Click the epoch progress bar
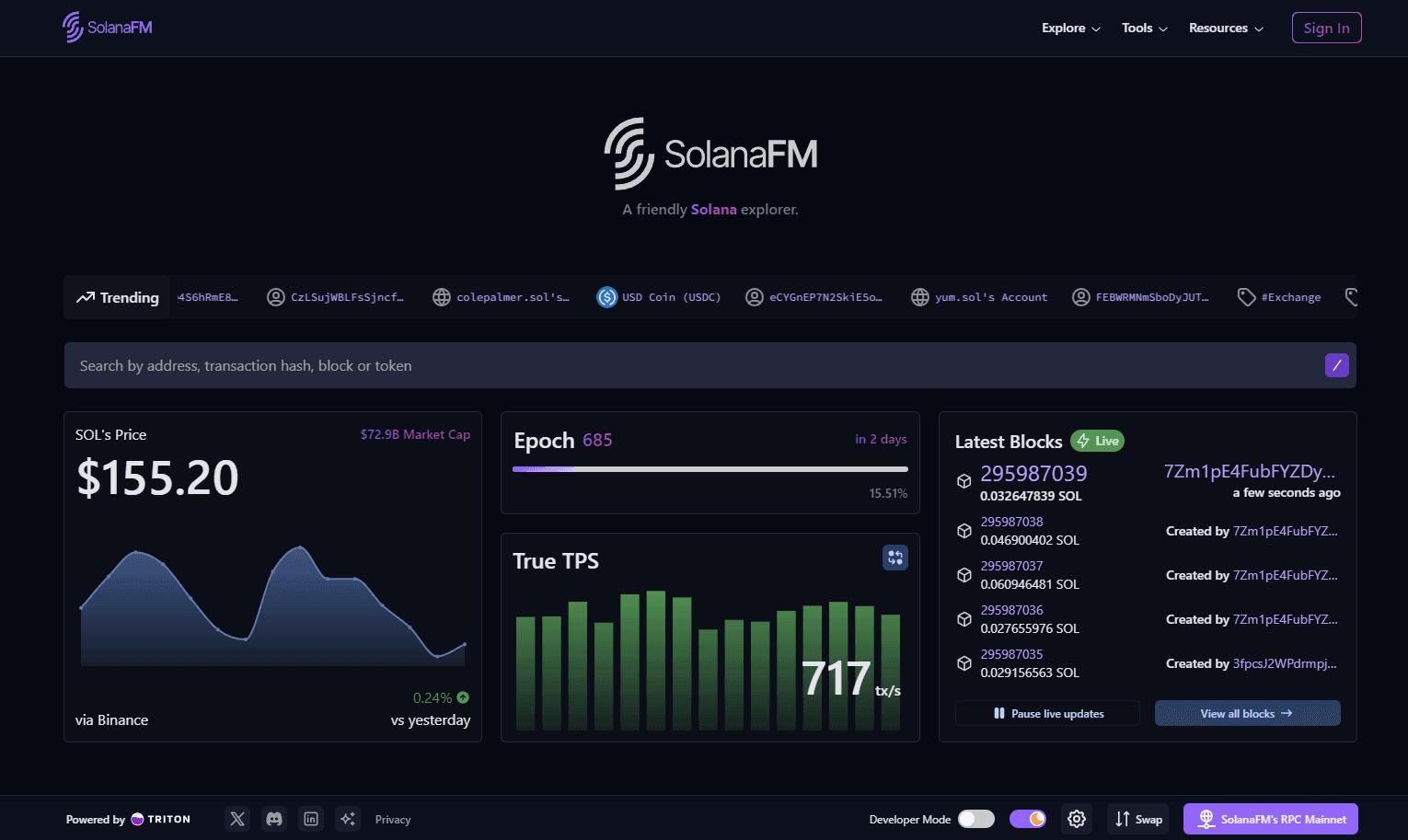Screen dimensions: 1408x840 [x=710, y=469]
